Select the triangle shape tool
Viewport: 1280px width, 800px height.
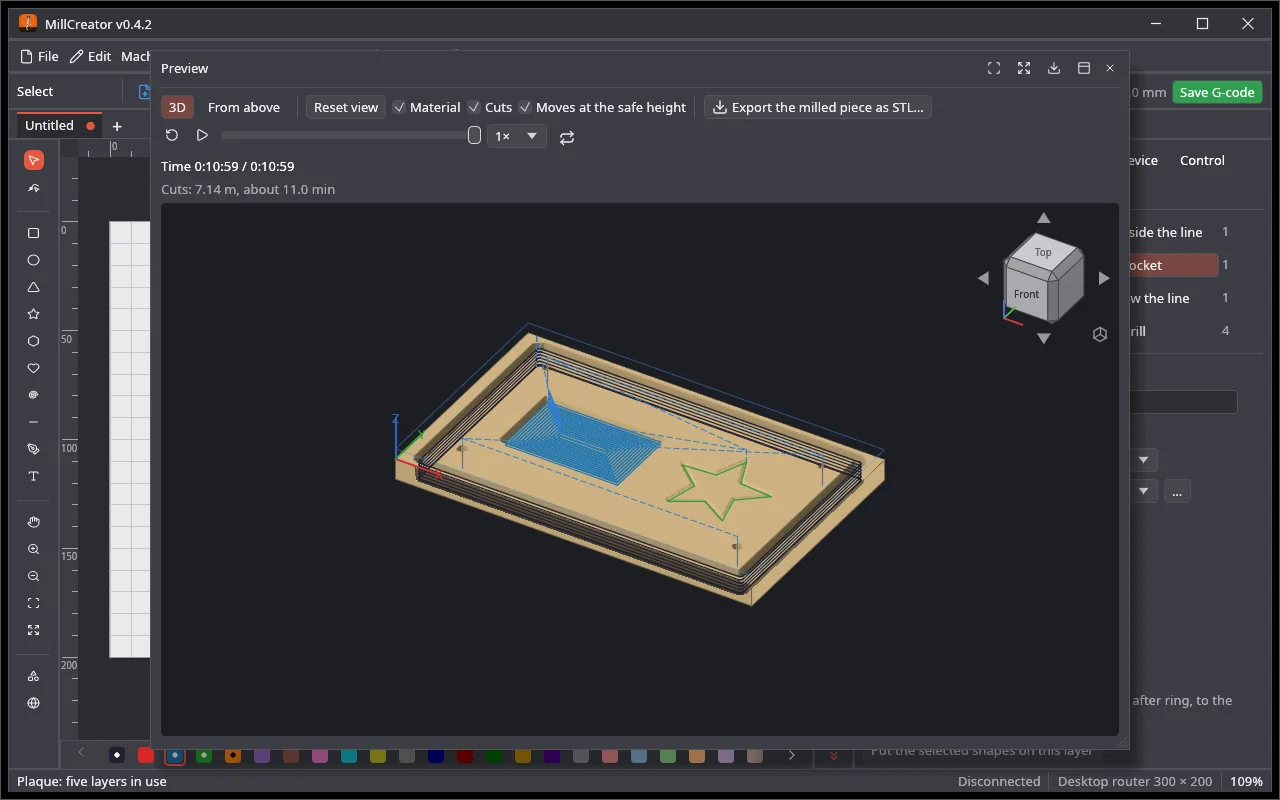34,287
